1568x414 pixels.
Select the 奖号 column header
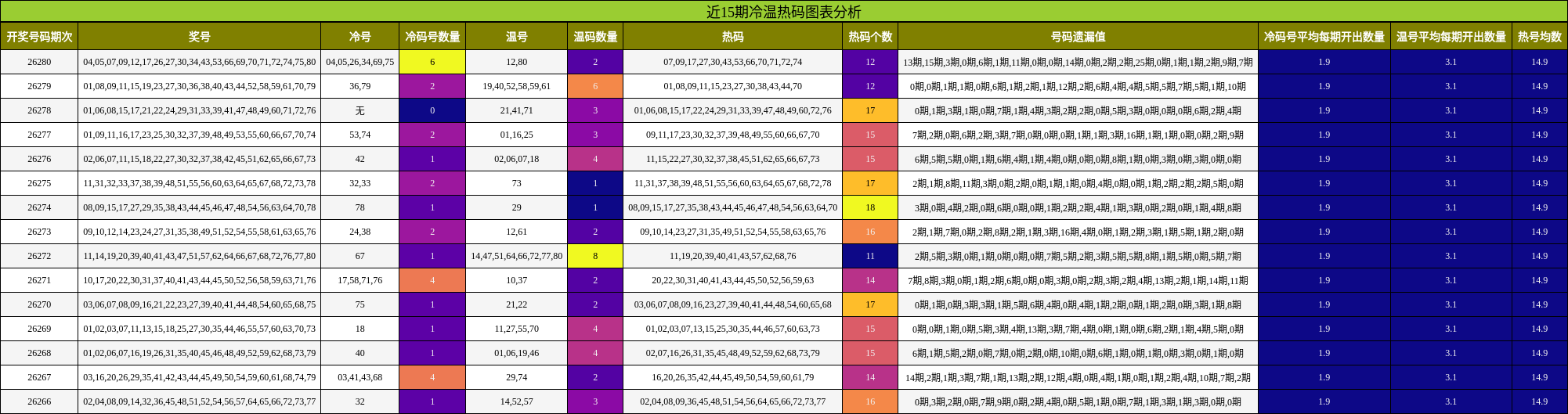(x=200, y=37)
